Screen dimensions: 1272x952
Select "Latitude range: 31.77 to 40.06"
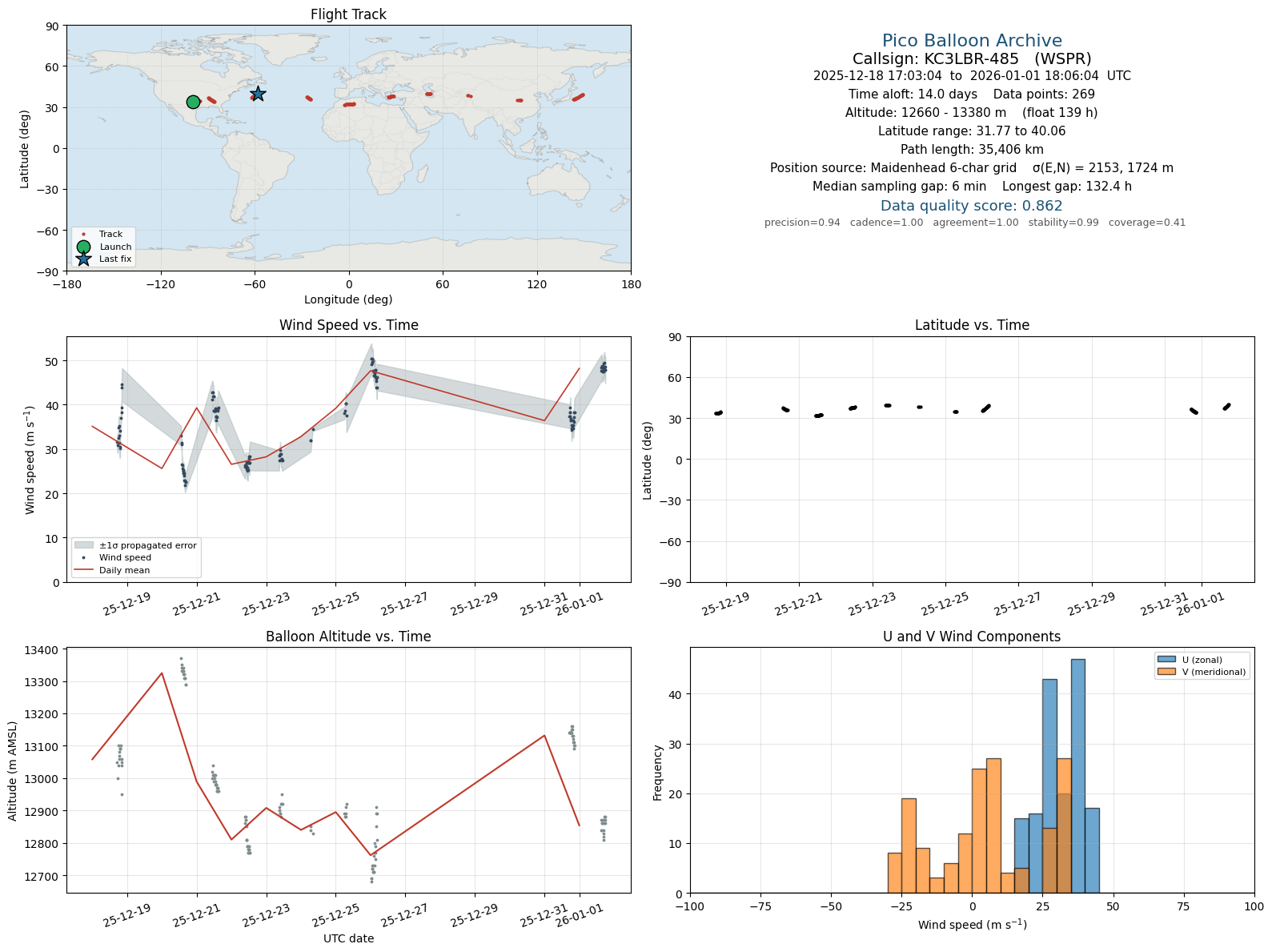coord(972,131)
